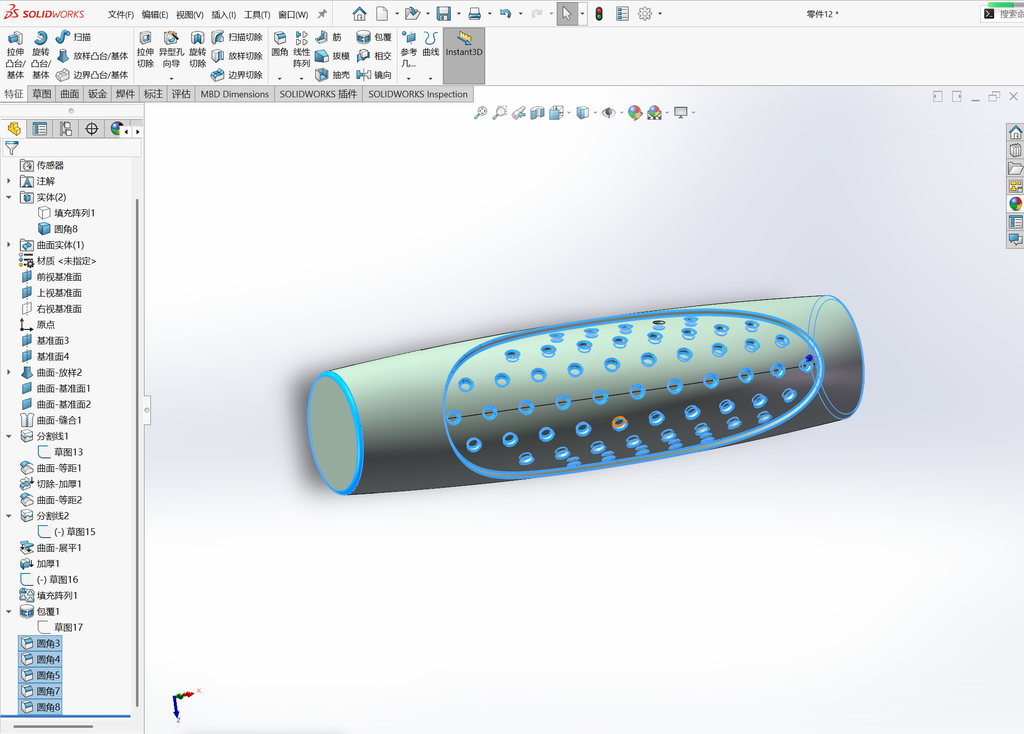1024x734 pixels.
Task: Open the Hole Wizard (异型孔向导)
Action: point(171,50)
